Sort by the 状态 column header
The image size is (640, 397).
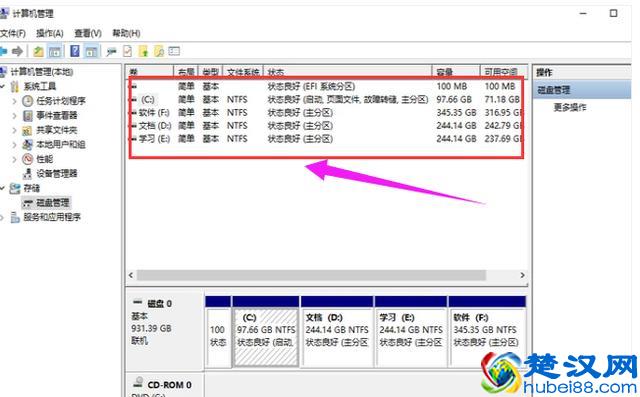coord(348,71)
